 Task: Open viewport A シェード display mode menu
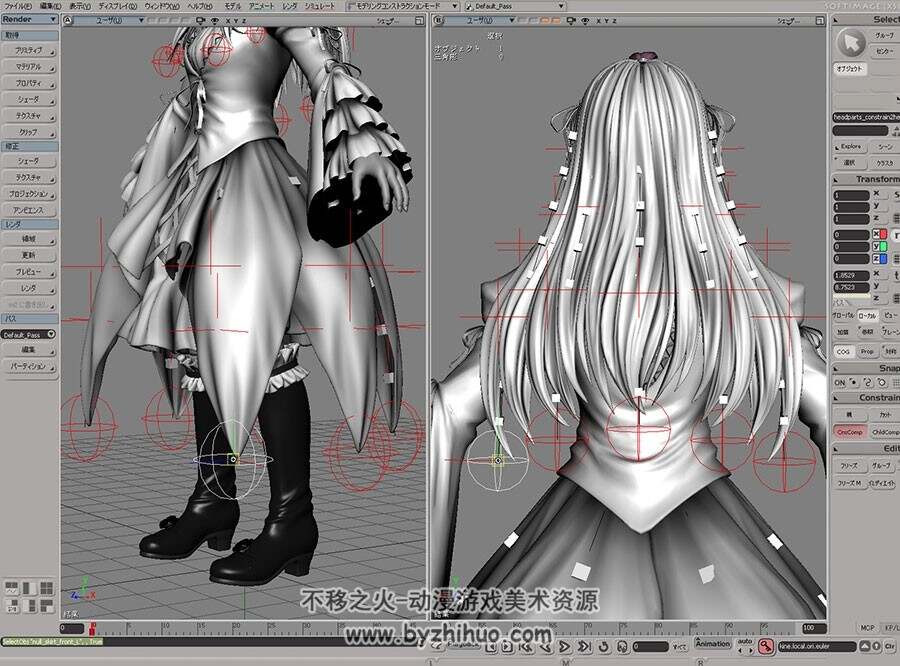pyautogui.click(x=387, y=21)
